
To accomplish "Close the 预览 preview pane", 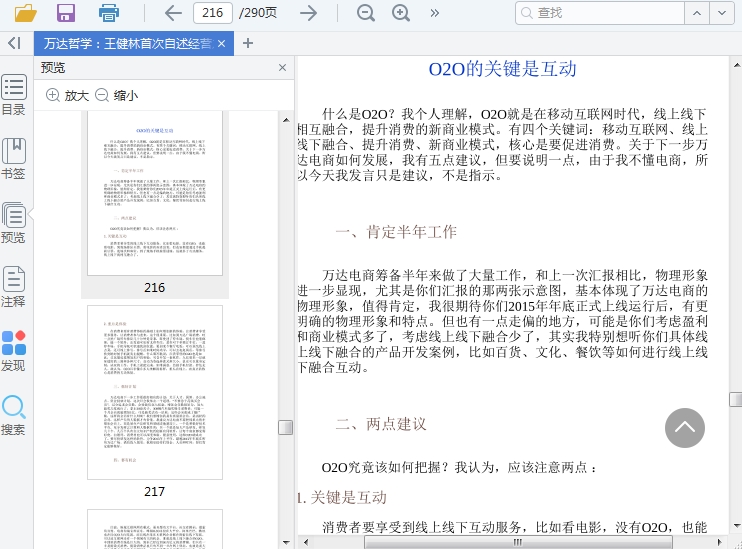I will [283, 68].
